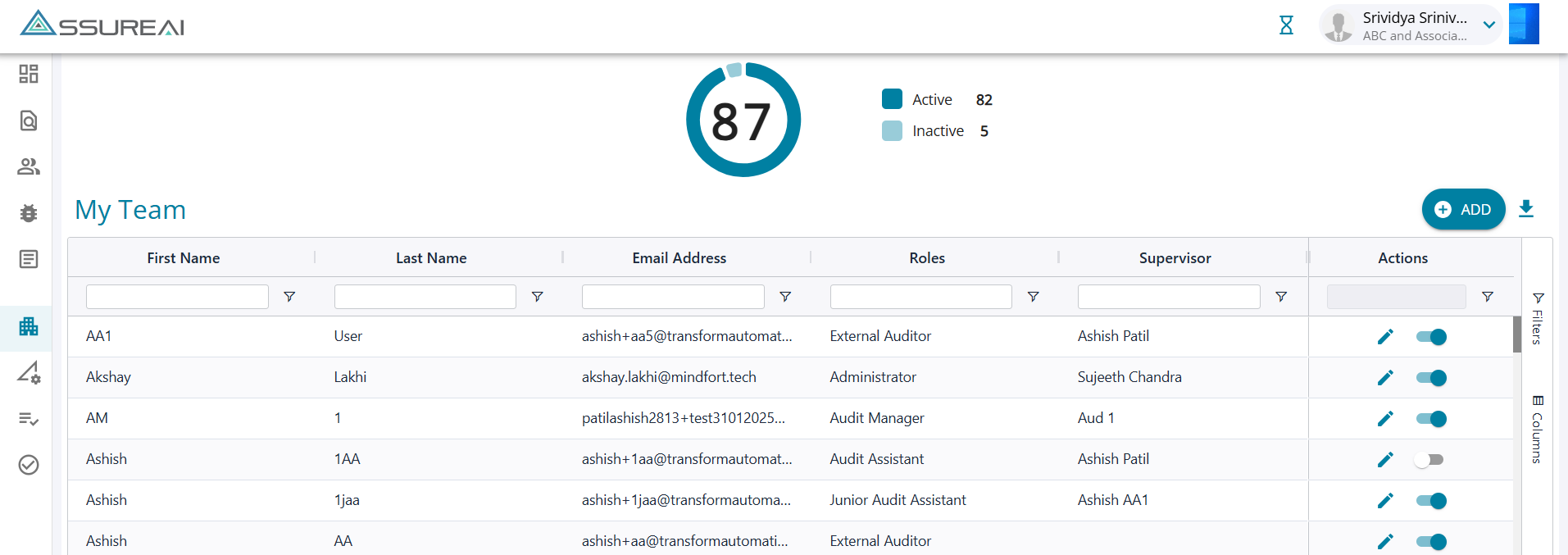This screenshot has height=555, width=1568.
Task: Open the Filters side panel tab
Action: click(x=1538, y=318)
